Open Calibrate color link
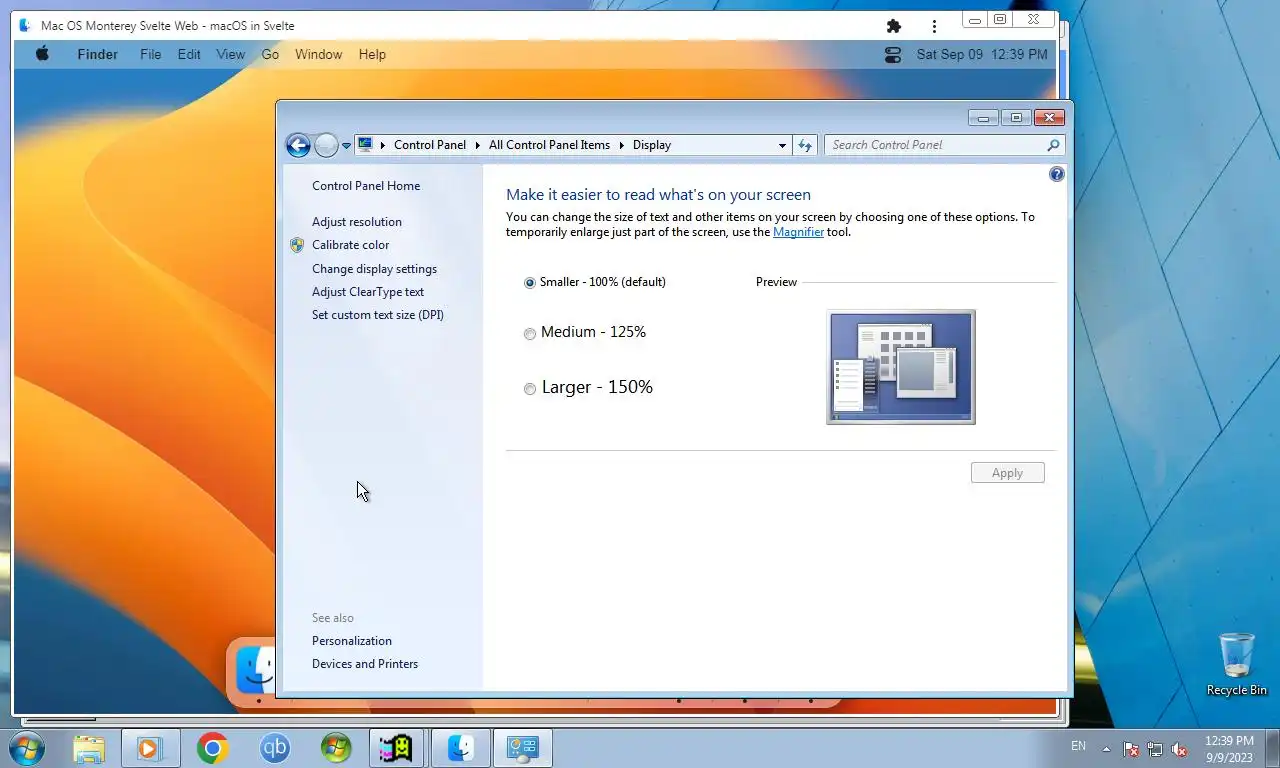 tap(350, 245)
